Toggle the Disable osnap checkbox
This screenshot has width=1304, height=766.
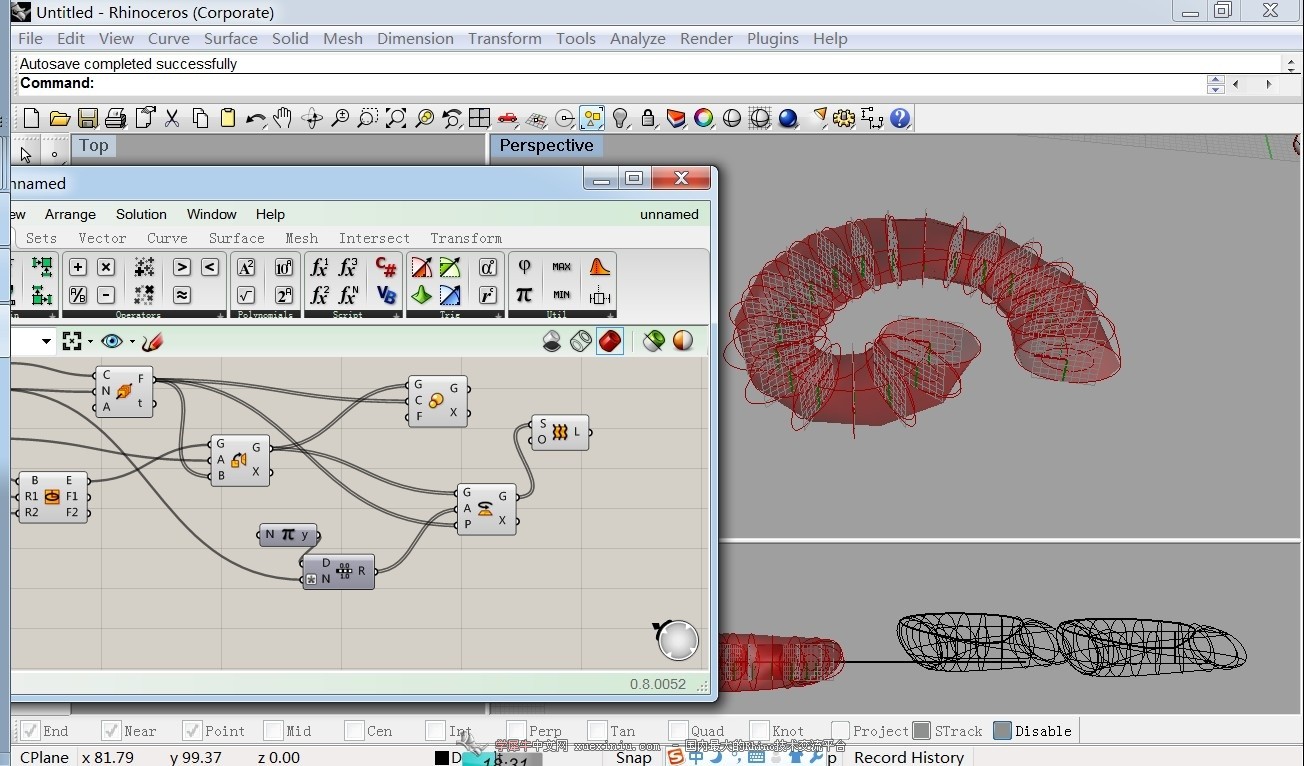click(x=1003, y=731)
